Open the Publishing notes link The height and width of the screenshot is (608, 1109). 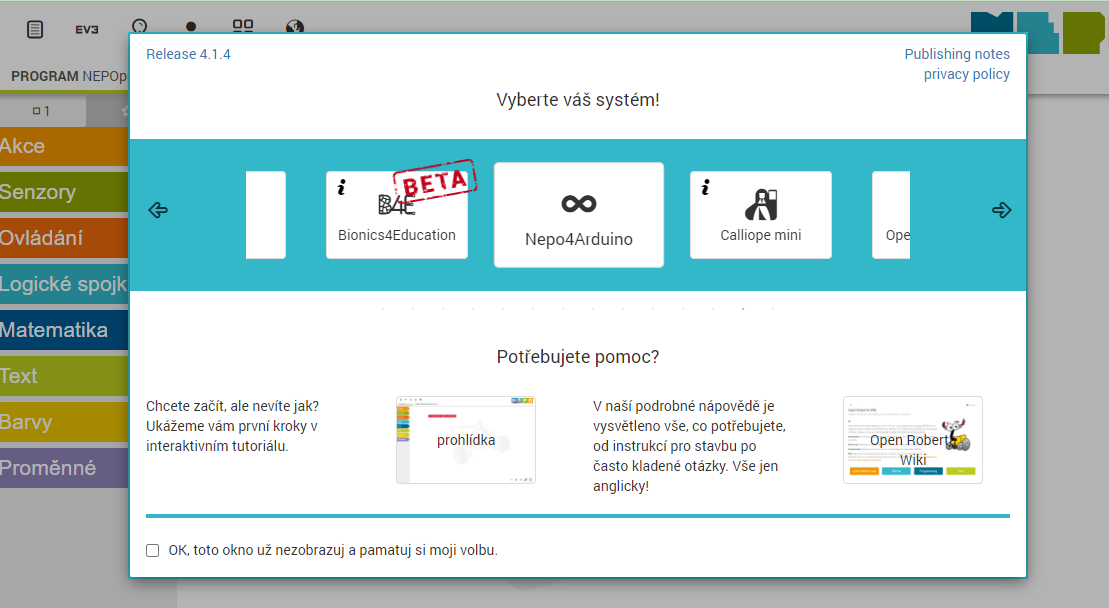point(957,54)
